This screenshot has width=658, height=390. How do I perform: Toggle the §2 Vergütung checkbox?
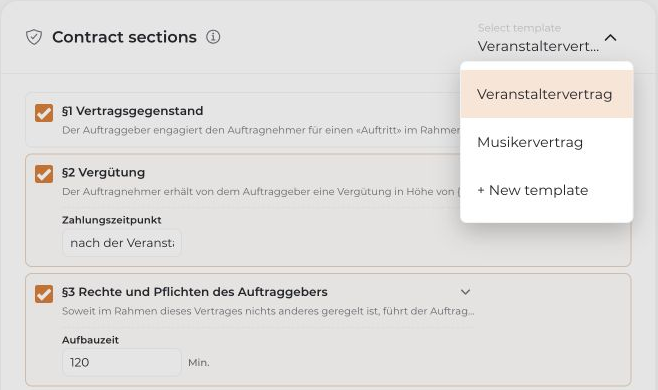(x=44, y=174)
